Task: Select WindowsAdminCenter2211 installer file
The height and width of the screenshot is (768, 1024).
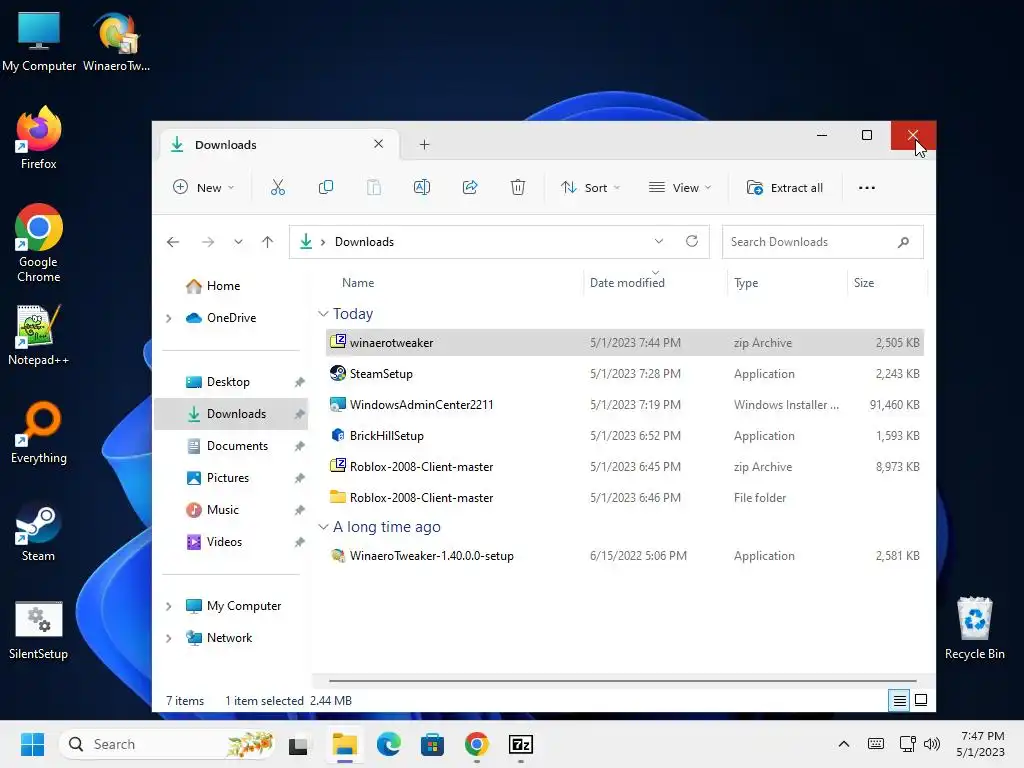Action: click(x=624, y=405)
